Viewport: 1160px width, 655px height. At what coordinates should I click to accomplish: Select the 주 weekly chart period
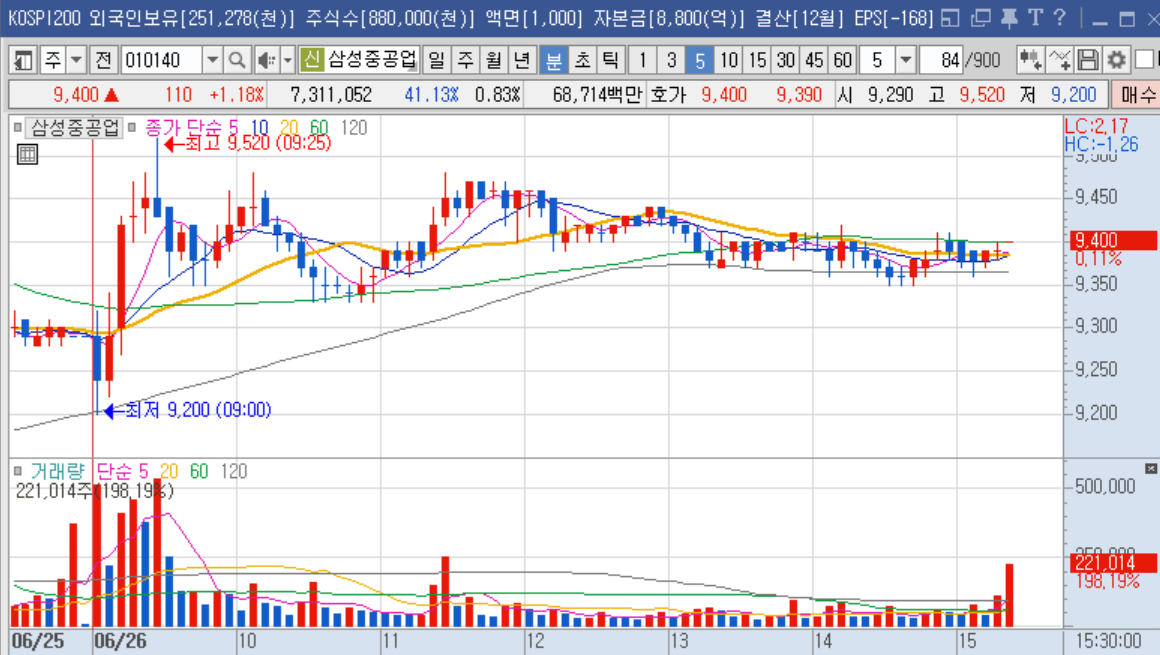pyautogui.click(x=465, y=60)
